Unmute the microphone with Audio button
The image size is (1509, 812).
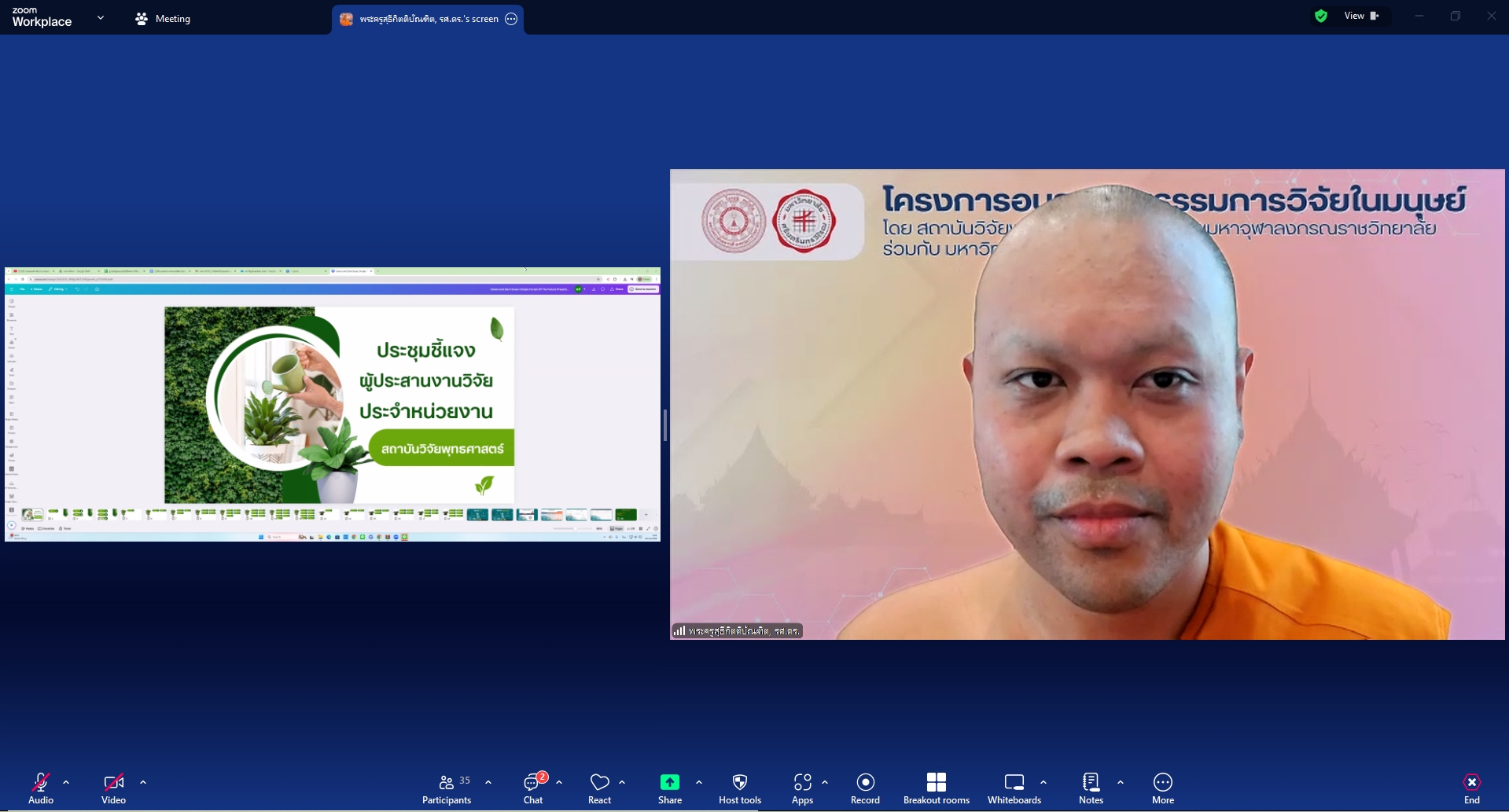(41, 788)
